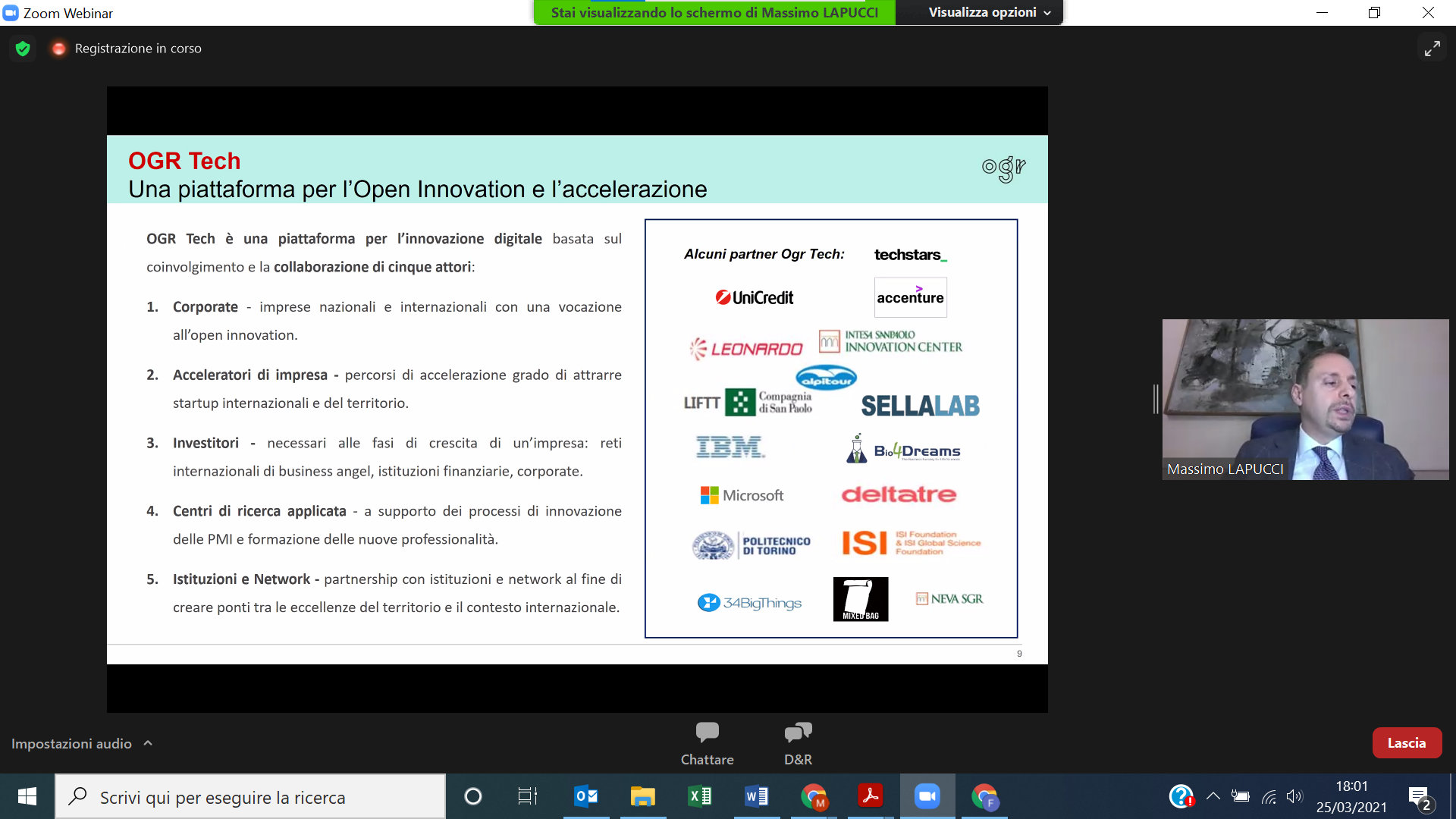The image size is (1456, 819).
Task: Click the Impostazioni audio label
Action: click(x=71, y=744)
